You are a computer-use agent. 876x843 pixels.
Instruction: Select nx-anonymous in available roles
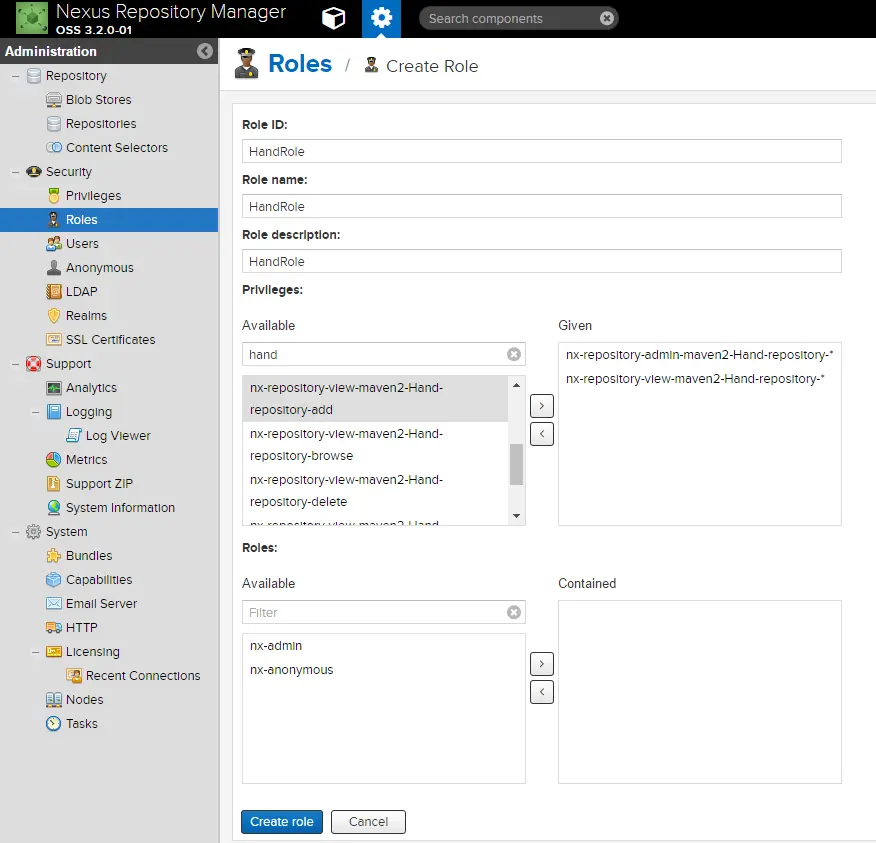(x=383, y=670)
